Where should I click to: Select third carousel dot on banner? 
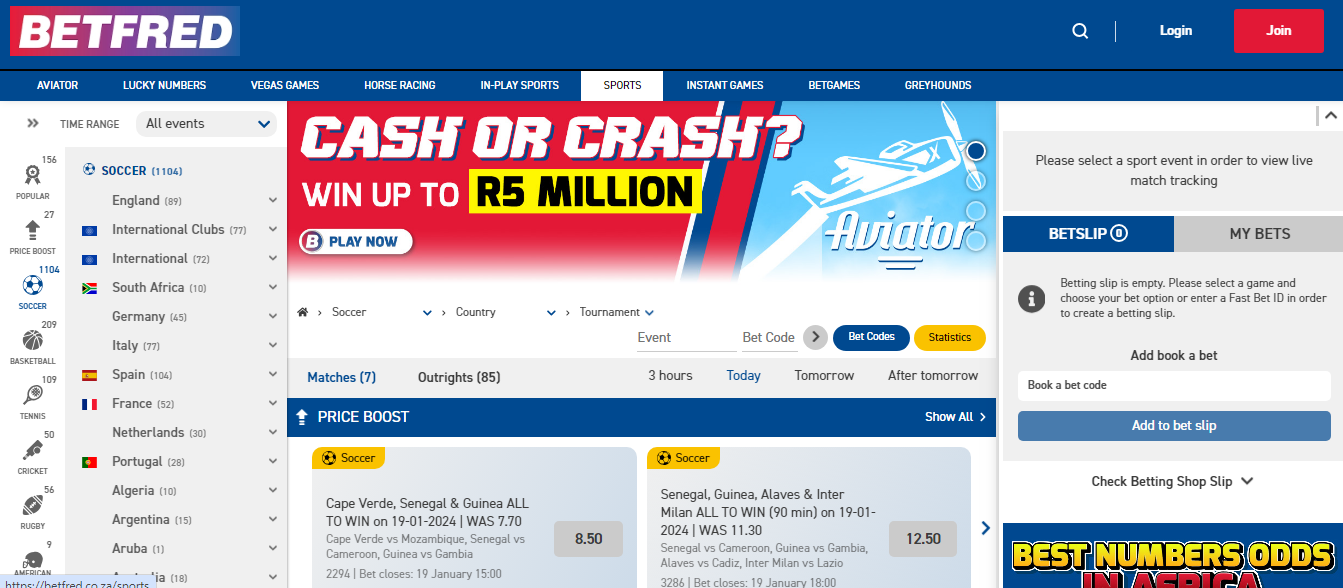(976, 211)
